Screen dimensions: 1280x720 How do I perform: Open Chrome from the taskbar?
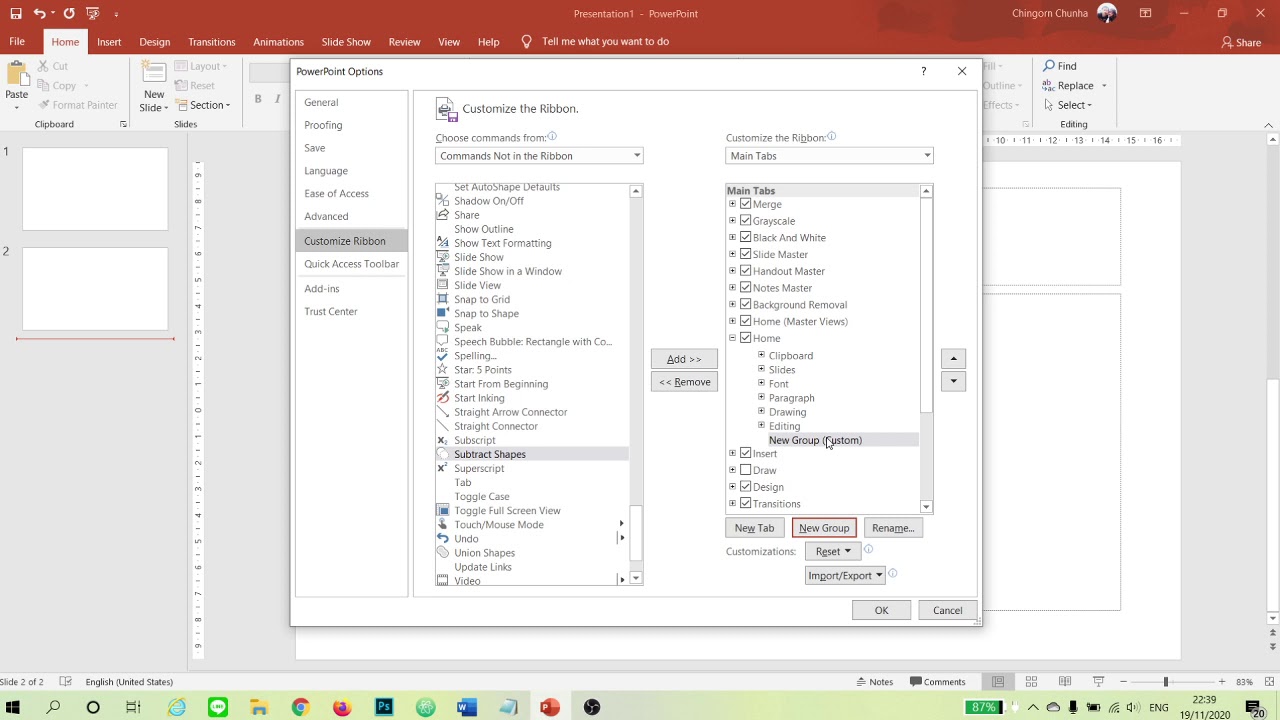pyautogui.click(x=300, y=707)
